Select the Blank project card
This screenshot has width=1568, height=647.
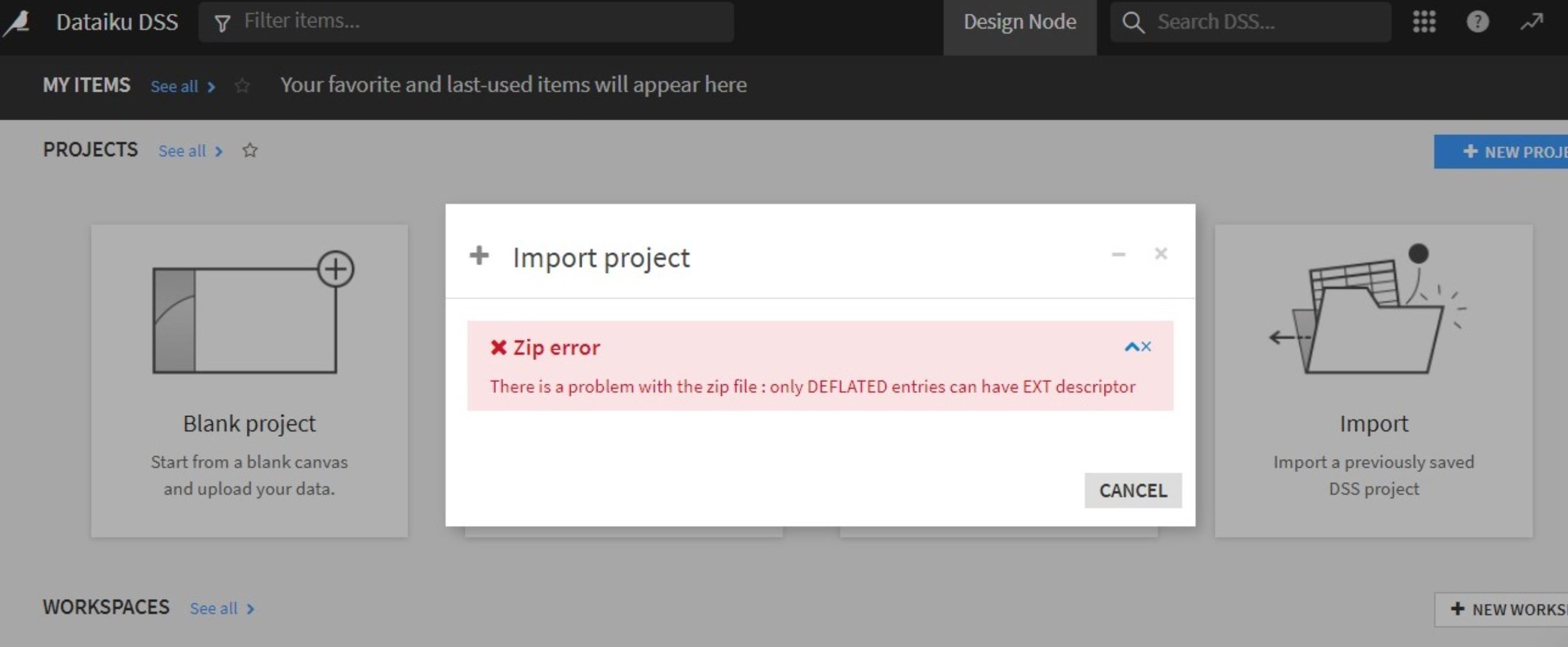(250, 381)
